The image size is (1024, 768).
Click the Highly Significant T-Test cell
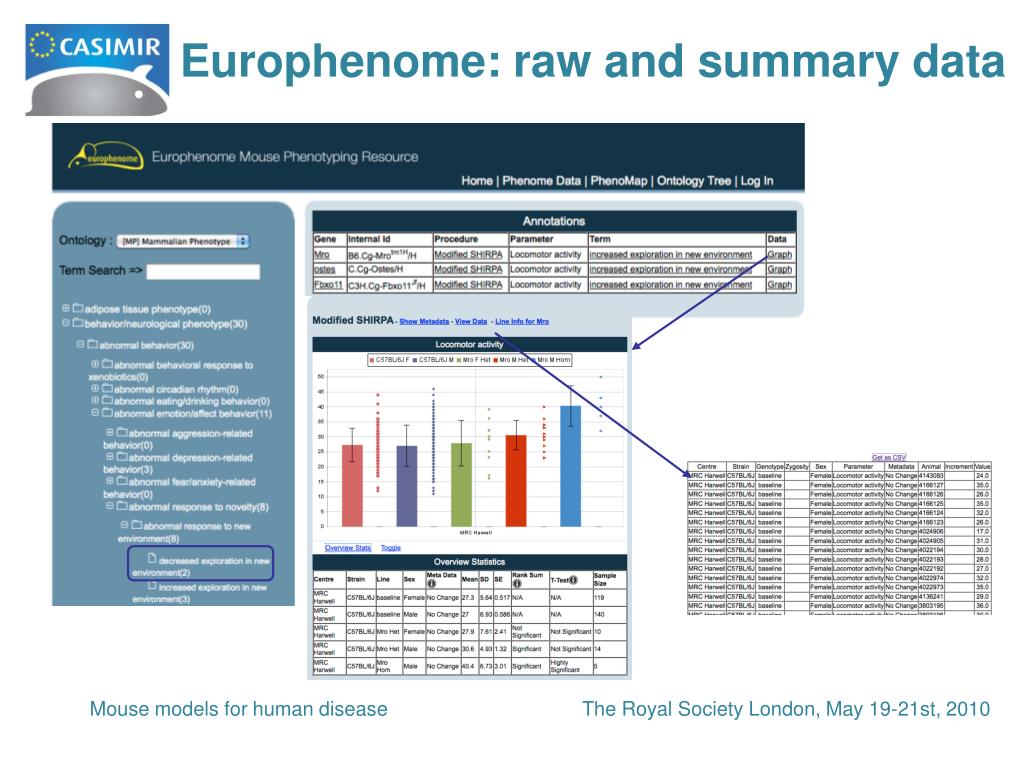point(571,666)
